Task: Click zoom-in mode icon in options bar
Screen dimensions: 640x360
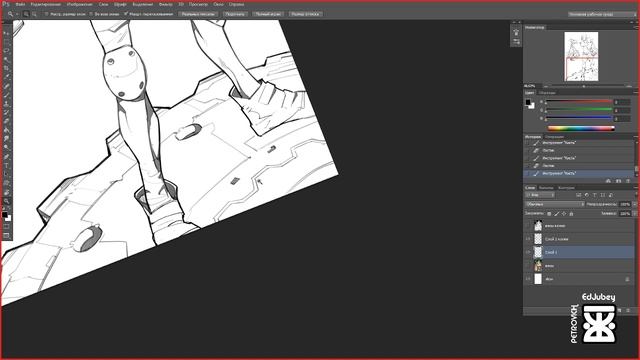Action: point(27,14)
